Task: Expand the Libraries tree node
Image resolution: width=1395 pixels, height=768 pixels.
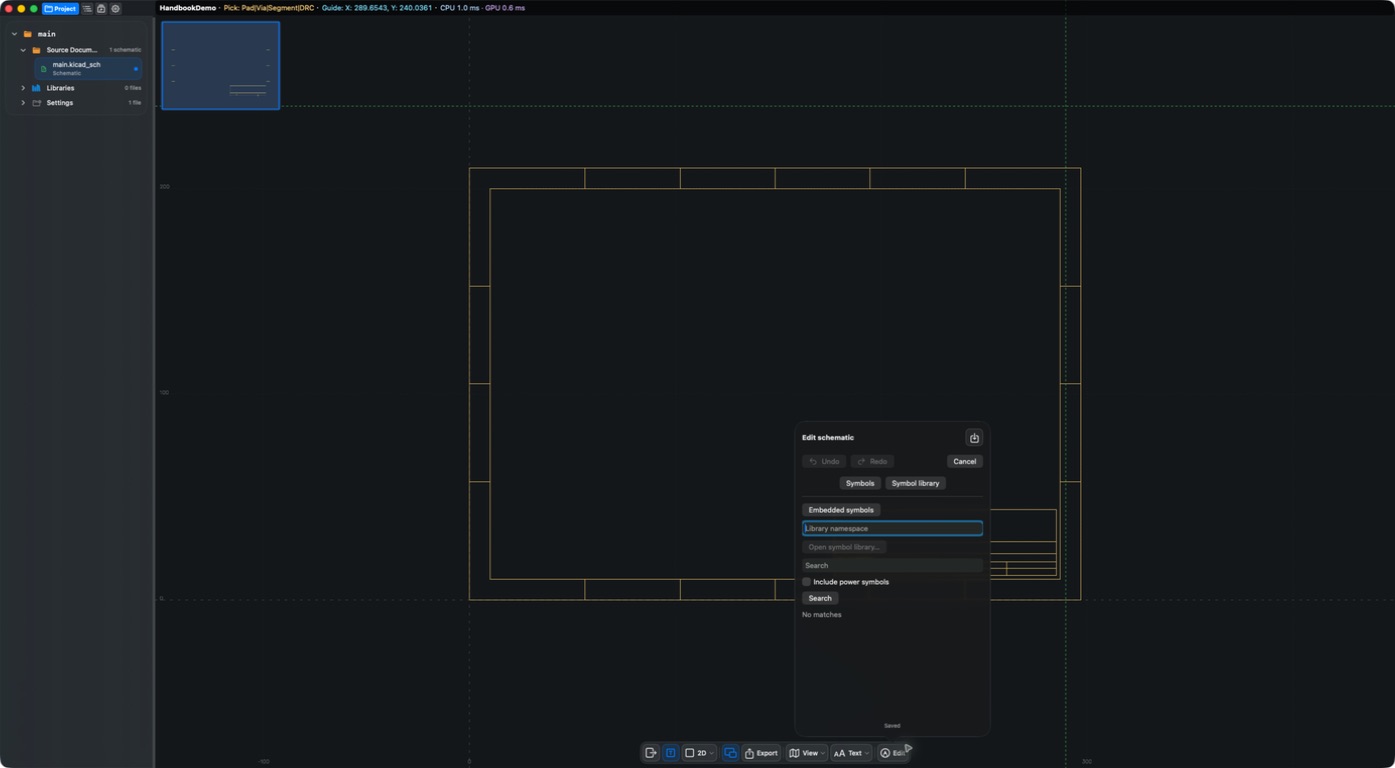Action: 23,88
